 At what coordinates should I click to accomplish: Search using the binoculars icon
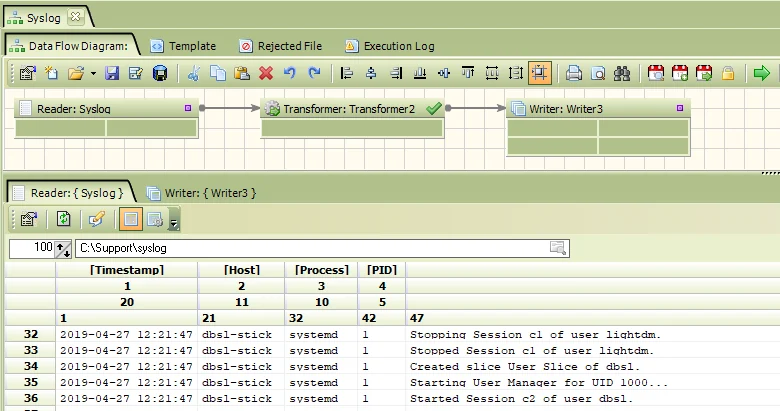tap(622, 74)
